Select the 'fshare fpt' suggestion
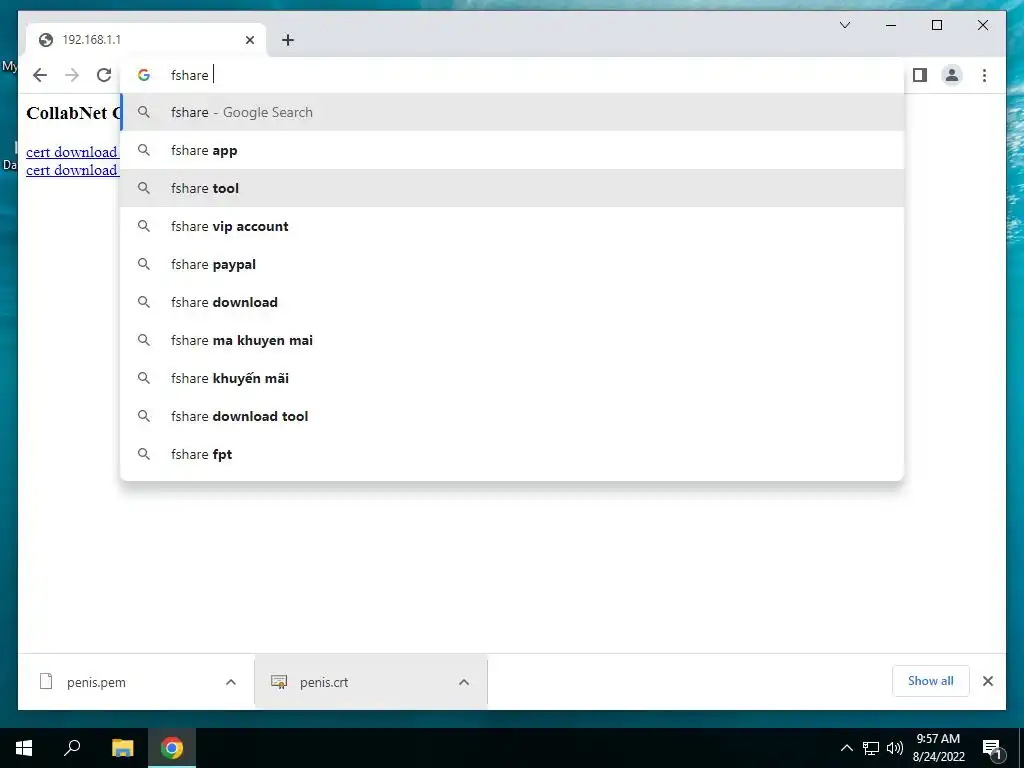 (512, 454)
